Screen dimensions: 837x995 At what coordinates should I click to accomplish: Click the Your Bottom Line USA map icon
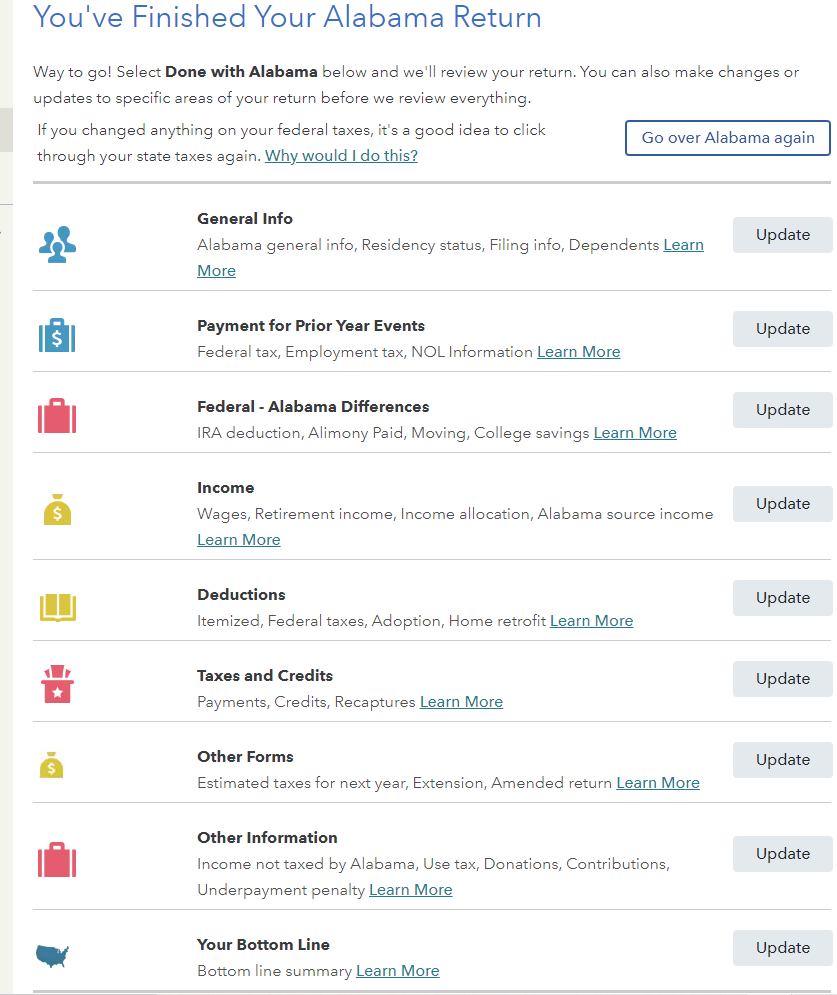click(x=52, y=956)
